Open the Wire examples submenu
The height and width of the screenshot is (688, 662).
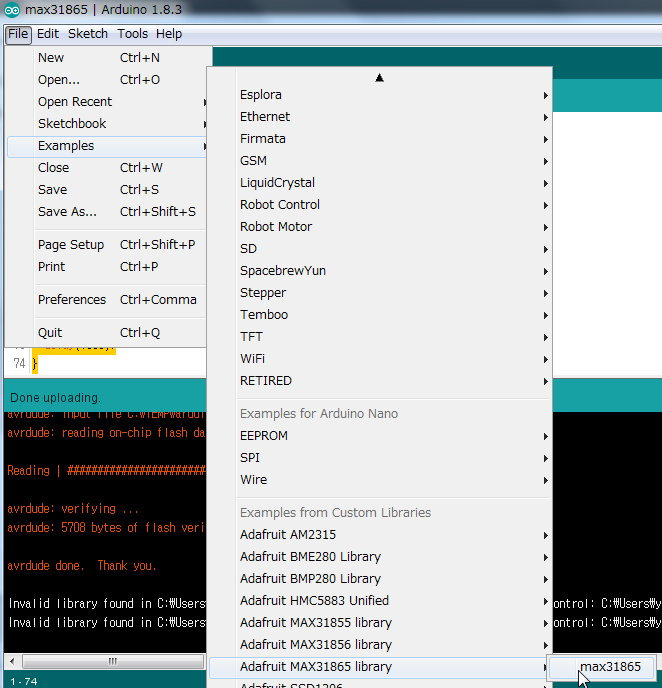coord(380,480)
